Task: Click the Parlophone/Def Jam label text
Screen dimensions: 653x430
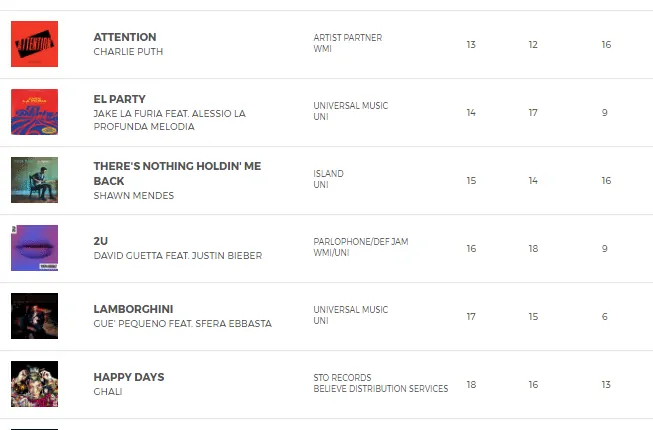Action: (x=360, y=242)
